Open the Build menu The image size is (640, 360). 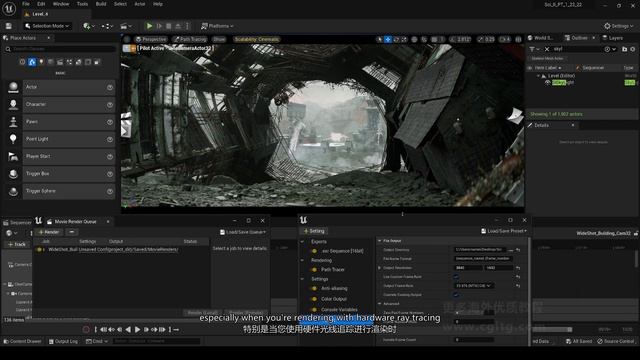[x=101, y=4]
